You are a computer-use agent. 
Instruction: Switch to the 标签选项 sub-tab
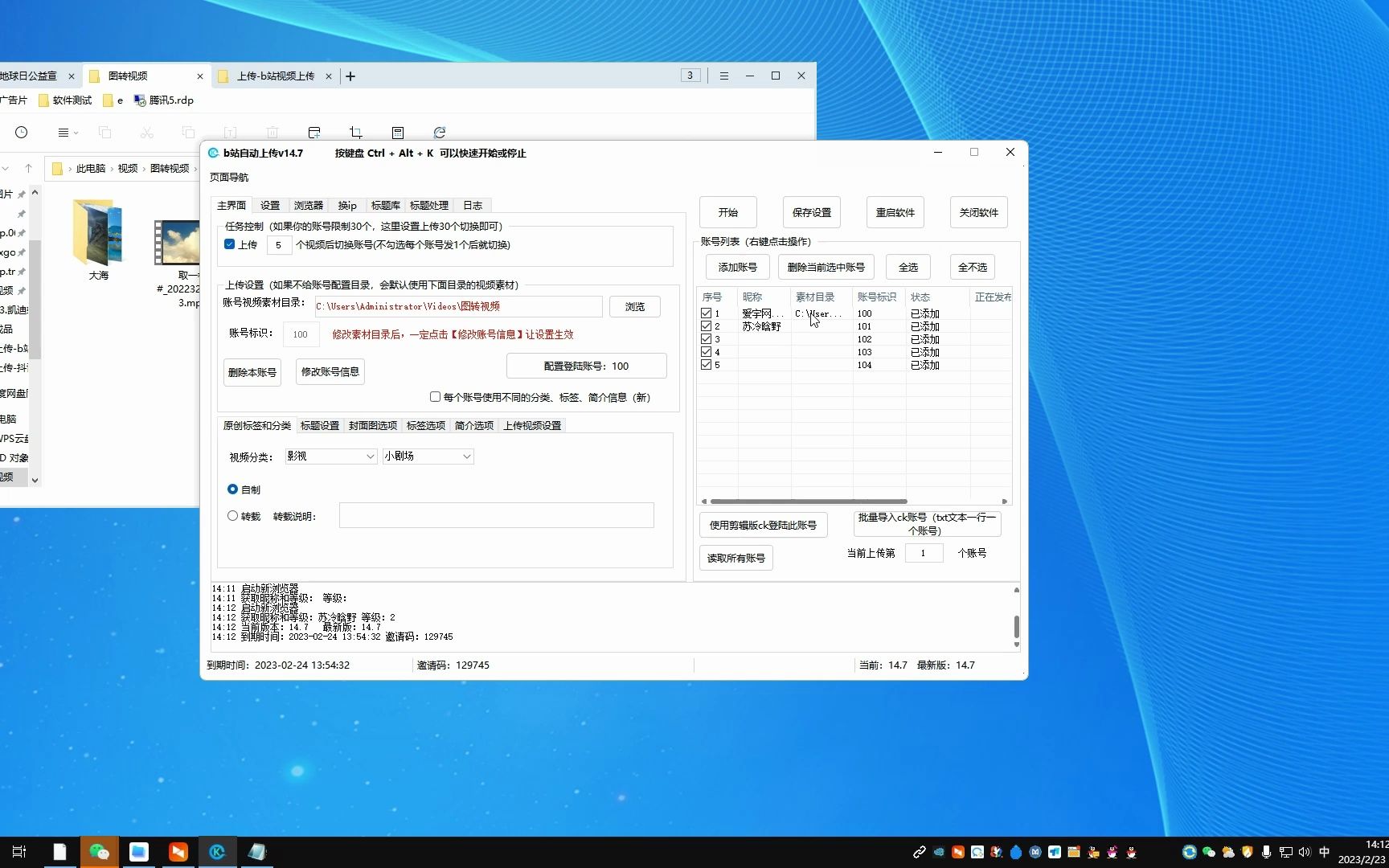click(426, 425)
